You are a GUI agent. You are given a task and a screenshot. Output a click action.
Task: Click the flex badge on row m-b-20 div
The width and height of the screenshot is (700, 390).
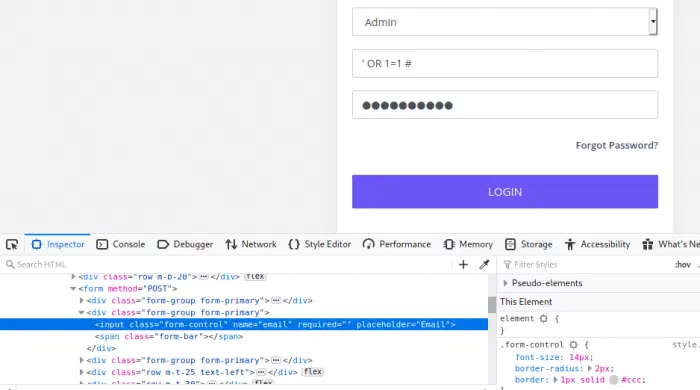coord(255,277)
